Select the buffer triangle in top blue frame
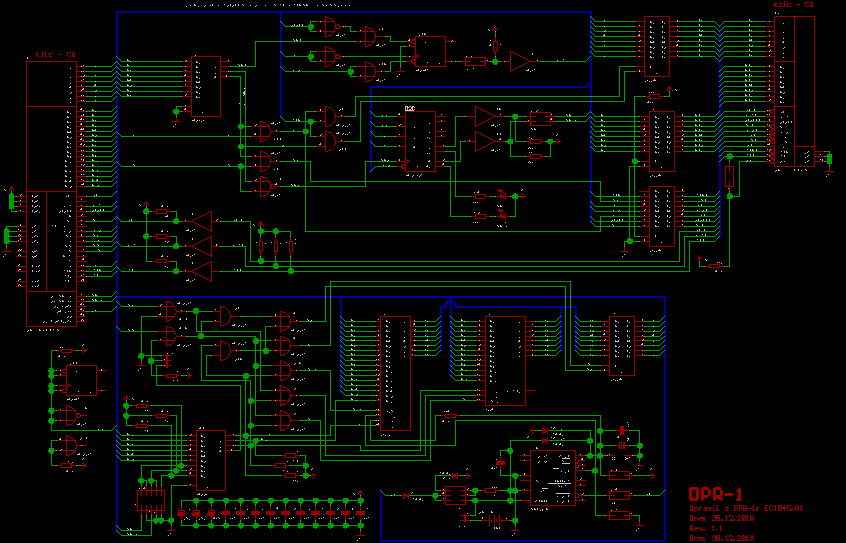Image resolution: width=846 pixels, height=543 pixels. tap(521, 61)
